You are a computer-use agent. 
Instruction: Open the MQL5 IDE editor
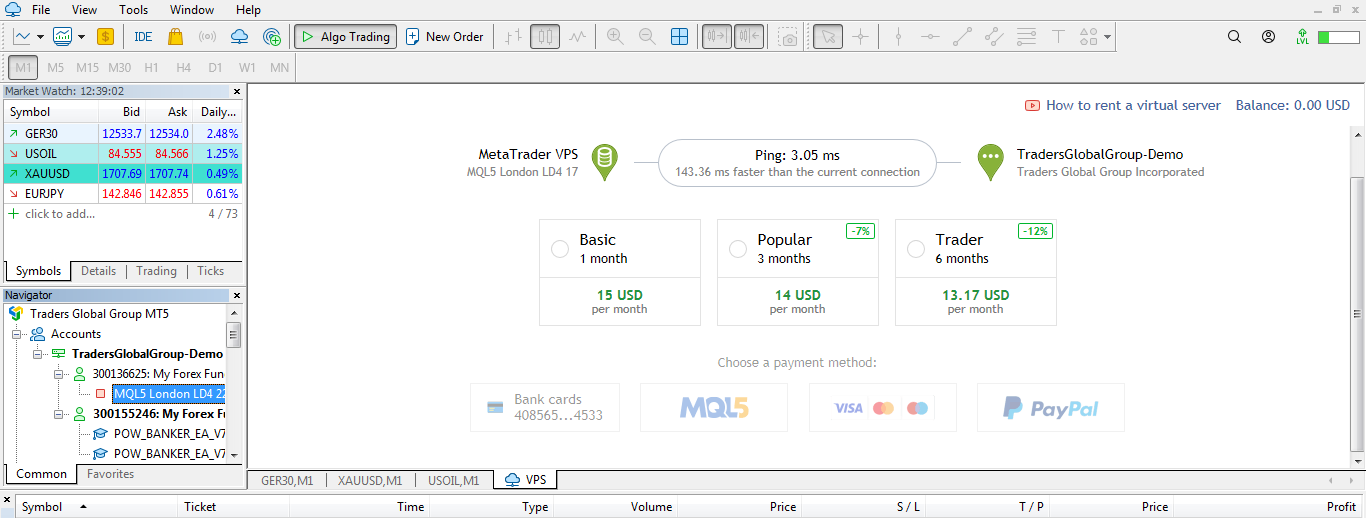click(x=143, y=37)
